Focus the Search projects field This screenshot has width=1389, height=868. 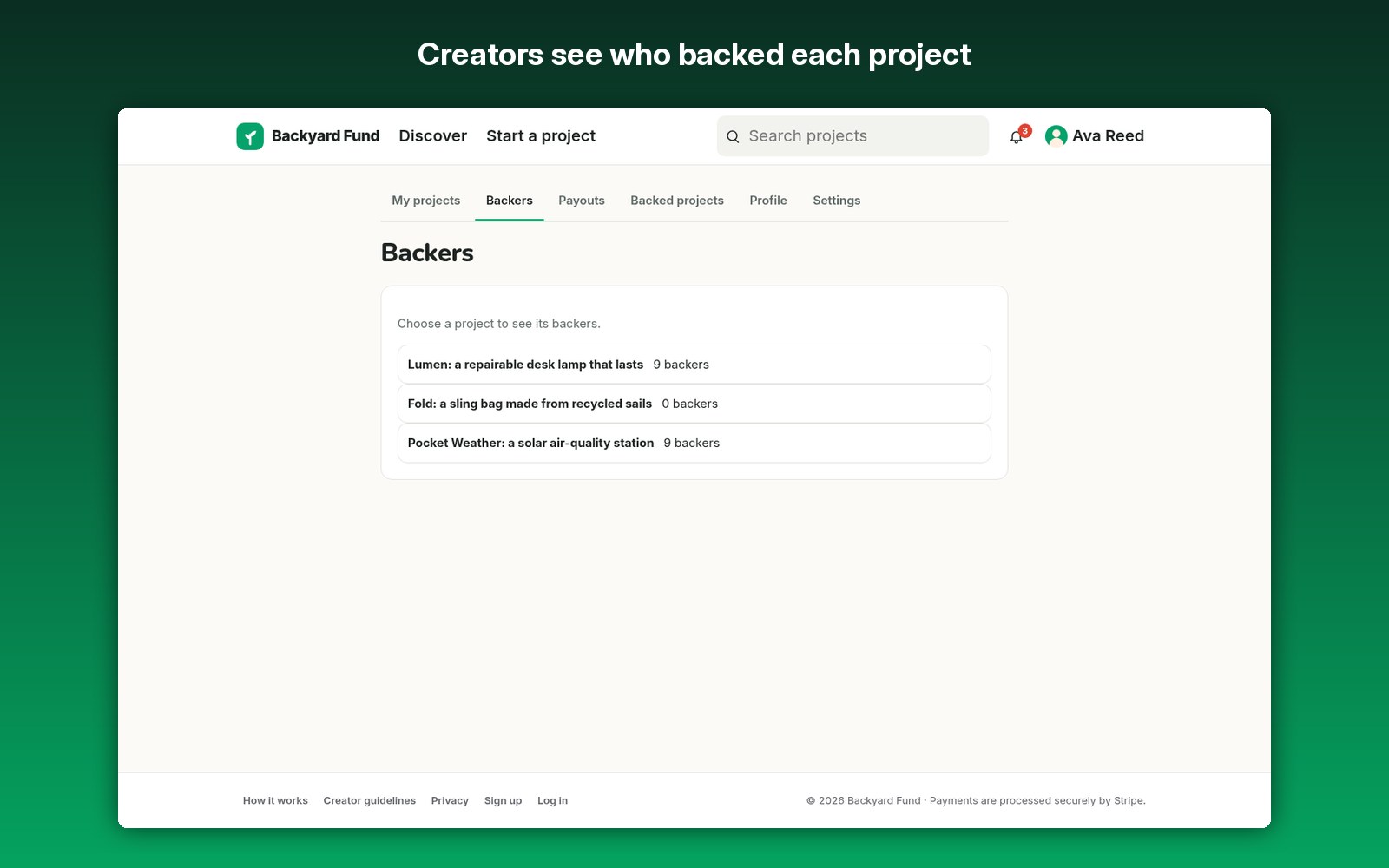tap(852, 136)
